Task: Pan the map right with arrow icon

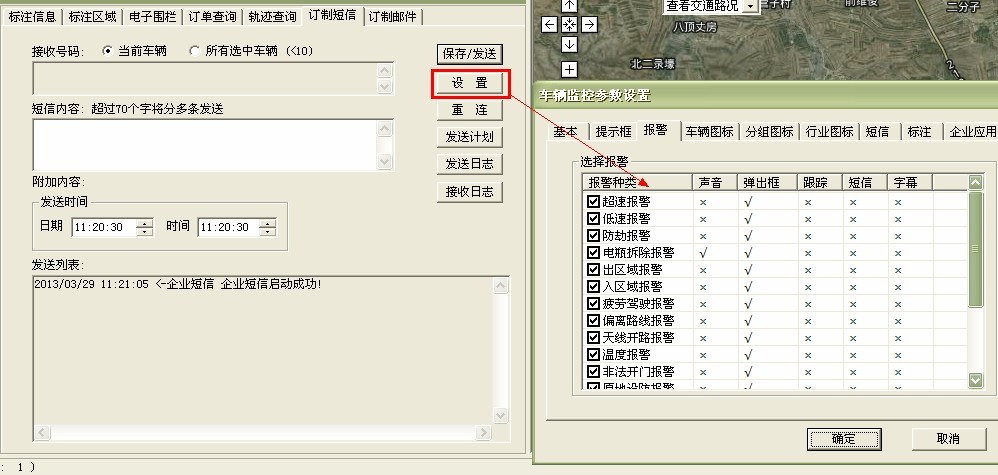Action: coord(589,24)
